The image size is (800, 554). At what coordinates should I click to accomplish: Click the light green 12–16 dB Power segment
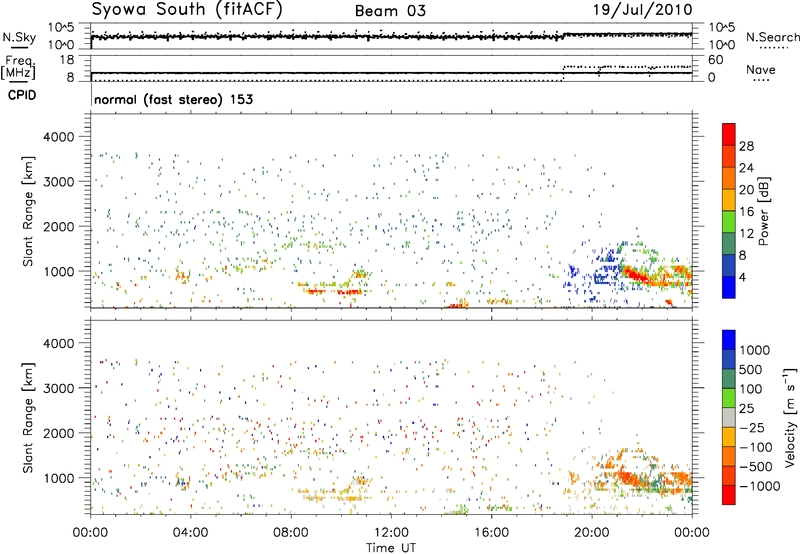pos(729,221)
